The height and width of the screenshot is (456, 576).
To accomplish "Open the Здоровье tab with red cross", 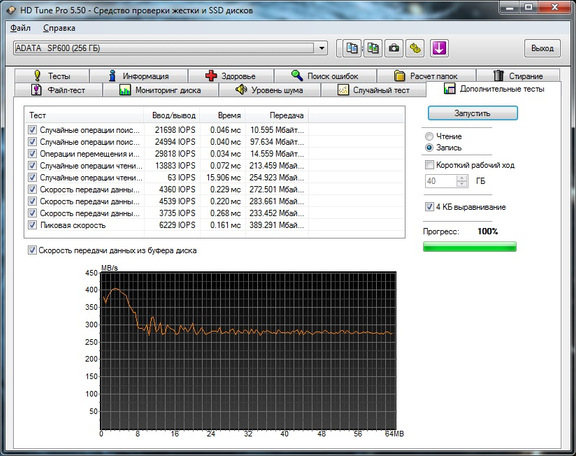I will click(231, 76).
